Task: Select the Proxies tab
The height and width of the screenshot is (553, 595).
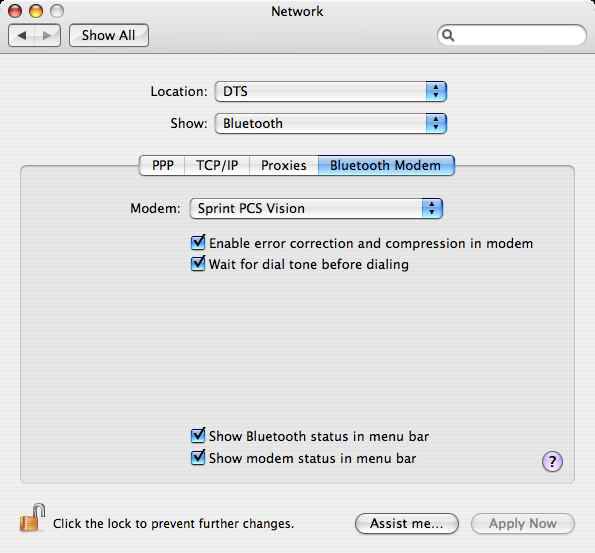Action: pyautogui.click(x=284, y=165)
